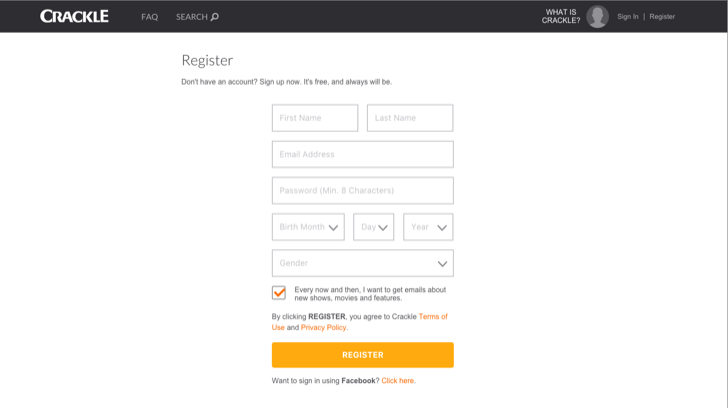Open the Gender dropdown
Image resolution: width=728 pixels, height=408 pixels.
(363, 263)
